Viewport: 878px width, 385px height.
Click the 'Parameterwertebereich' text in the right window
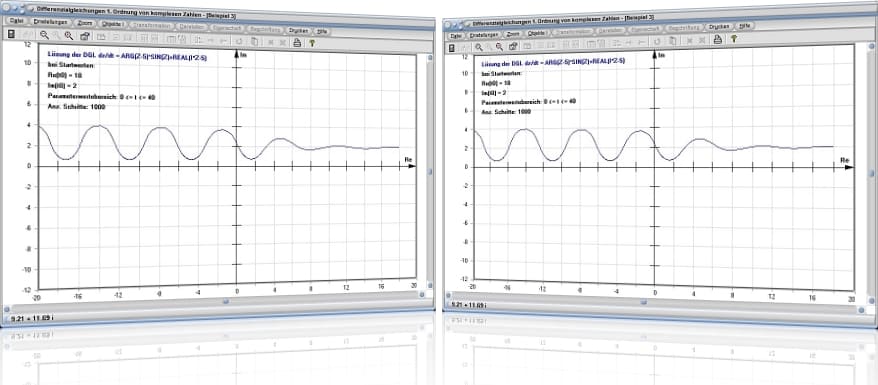coord(528,102)
